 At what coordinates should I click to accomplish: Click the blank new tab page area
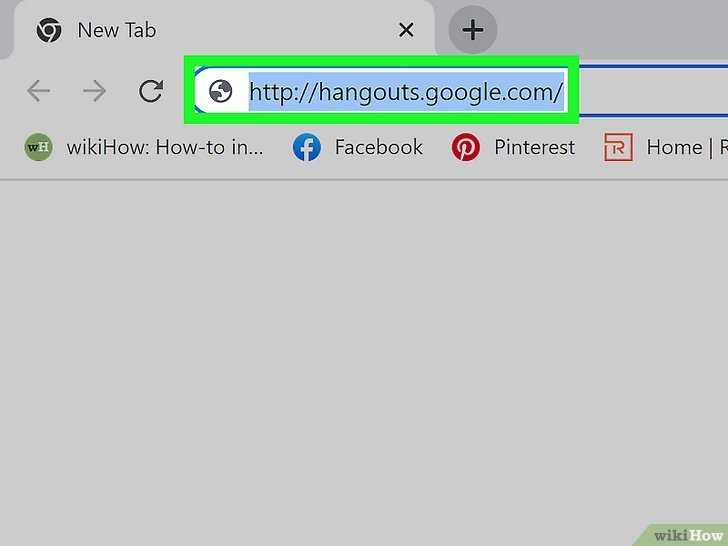coord(364,353)
